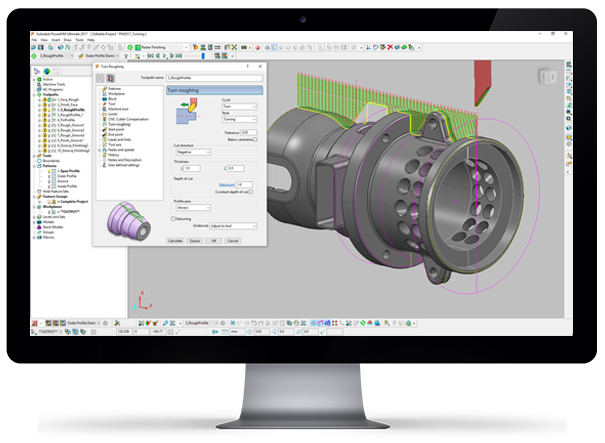605x443 pixels.
Task: Click the simulation play button
Action: [165, 56]
